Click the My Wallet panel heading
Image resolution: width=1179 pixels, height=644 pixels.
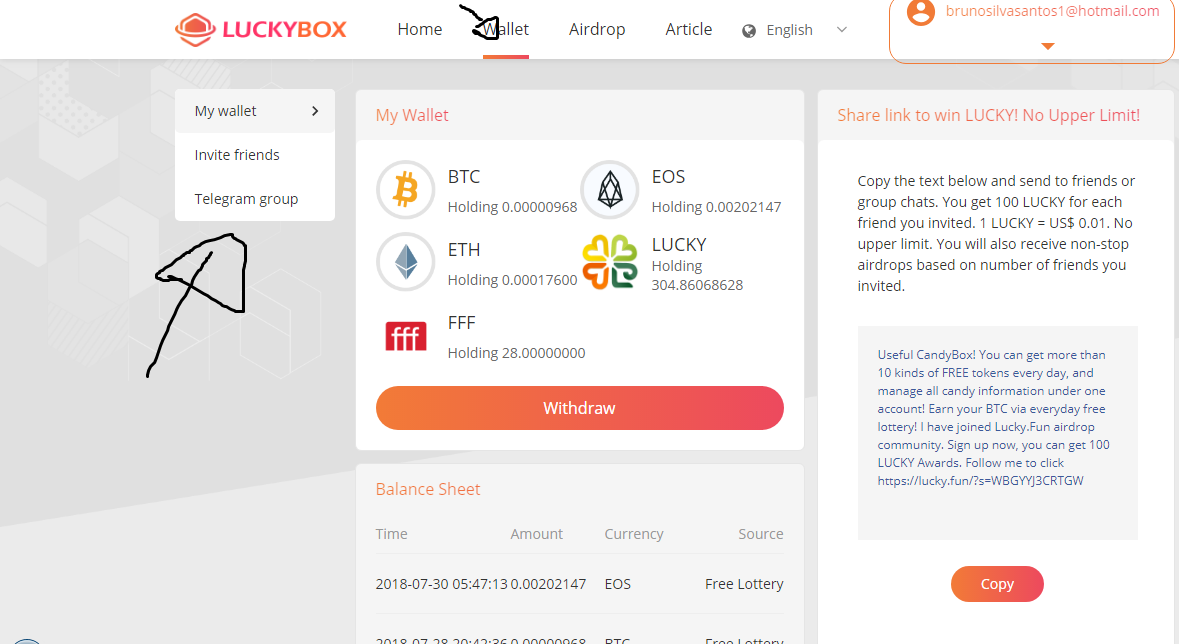pyautogui.click(x=412, y=115)
